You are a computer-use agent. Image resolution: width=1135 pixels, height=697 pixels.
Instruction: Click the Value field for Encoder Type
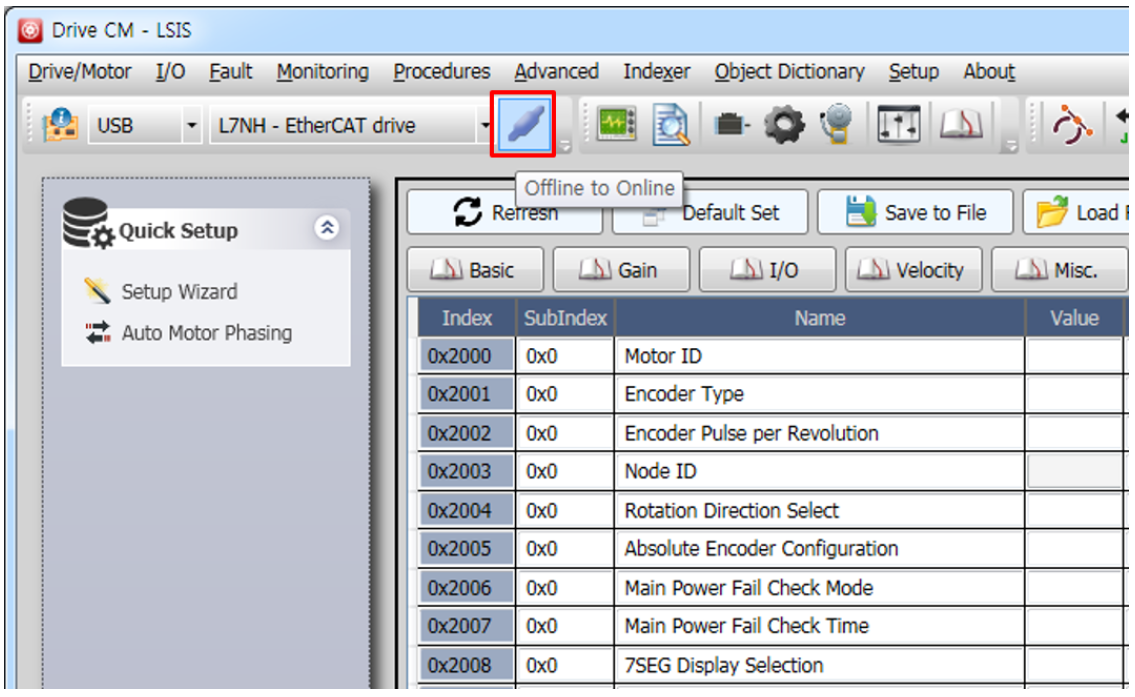point(1074,394)
